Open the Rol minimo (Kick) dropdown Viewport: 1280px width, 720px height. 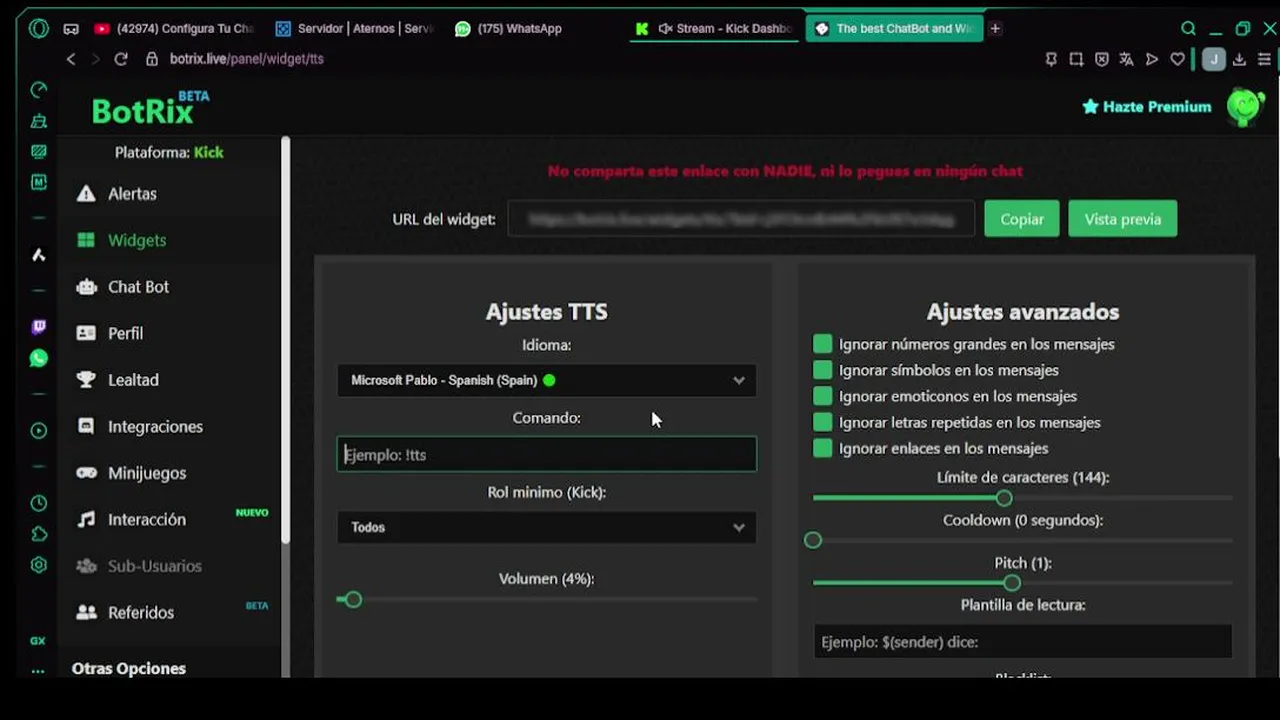click(547, 527)
